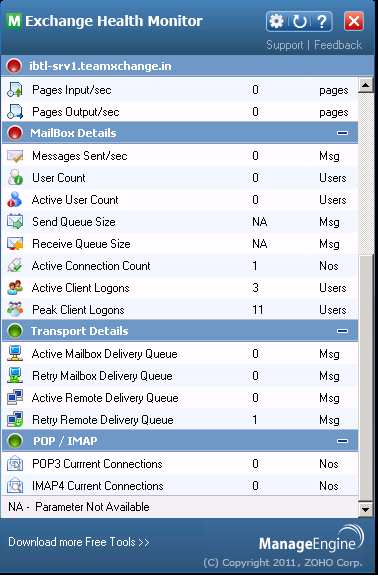Image resolution: width=378 pixels, height=576 pixels.
Task: Click the vertical scrollbar thumb
Action: (366, 378)
